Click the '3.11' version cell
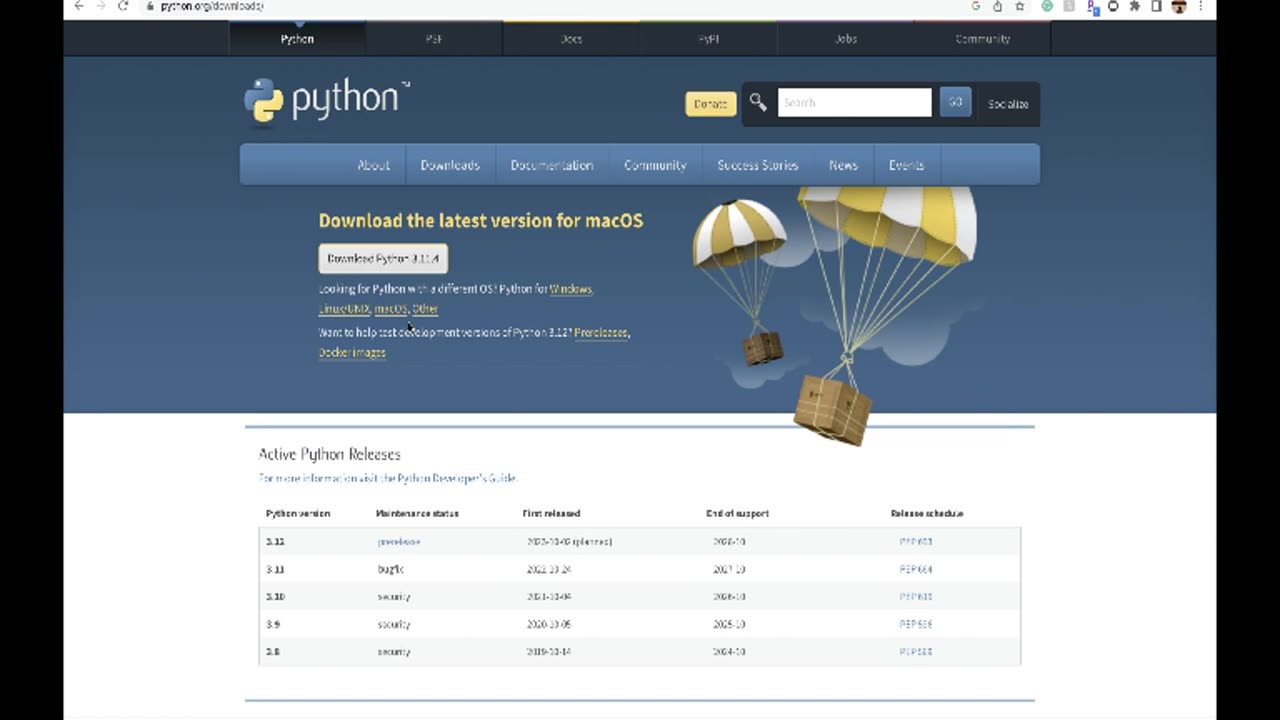 275,569
